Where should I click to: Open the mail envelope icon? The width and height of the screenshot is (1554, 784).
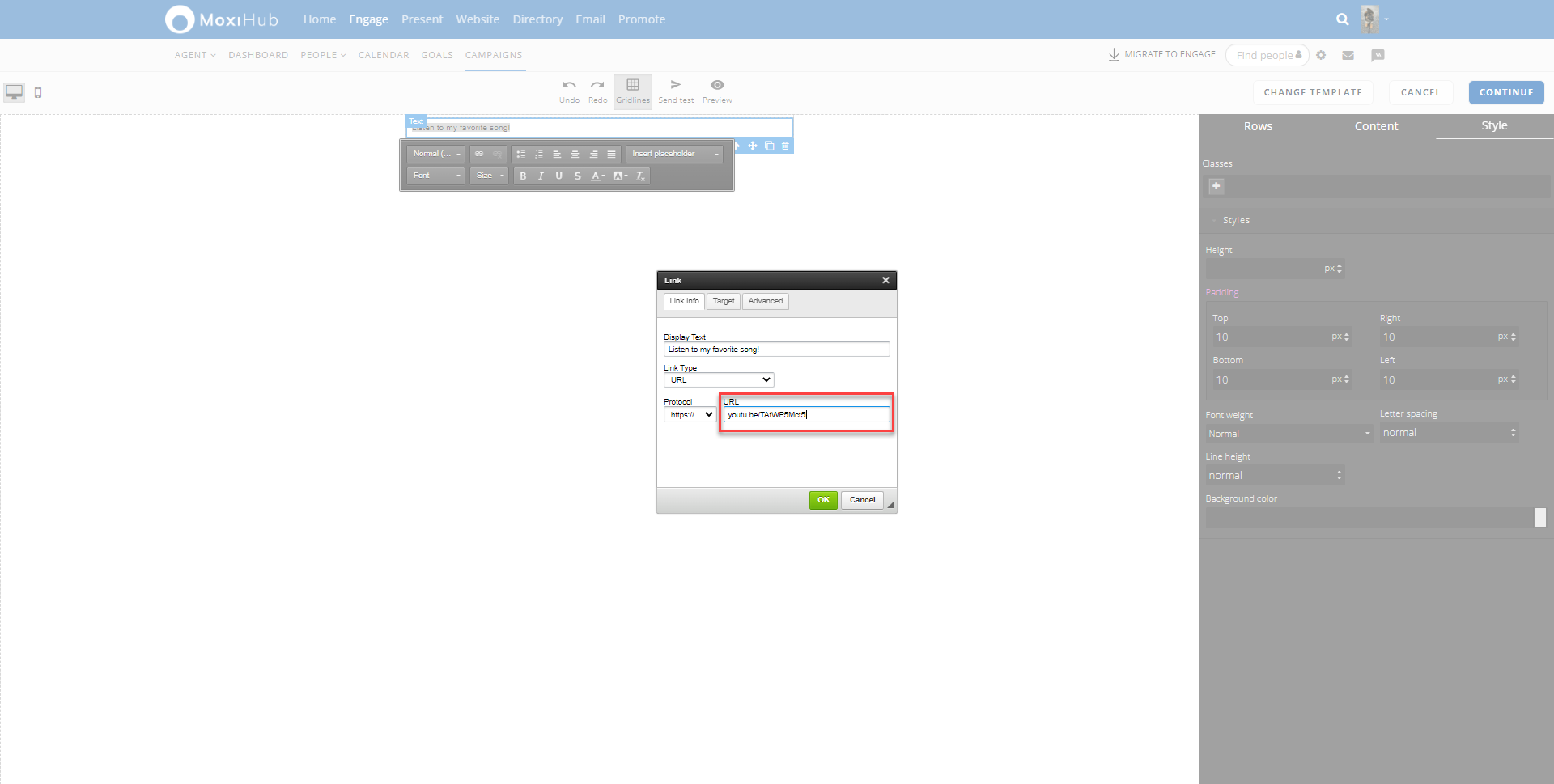[x=1348, y=55]
